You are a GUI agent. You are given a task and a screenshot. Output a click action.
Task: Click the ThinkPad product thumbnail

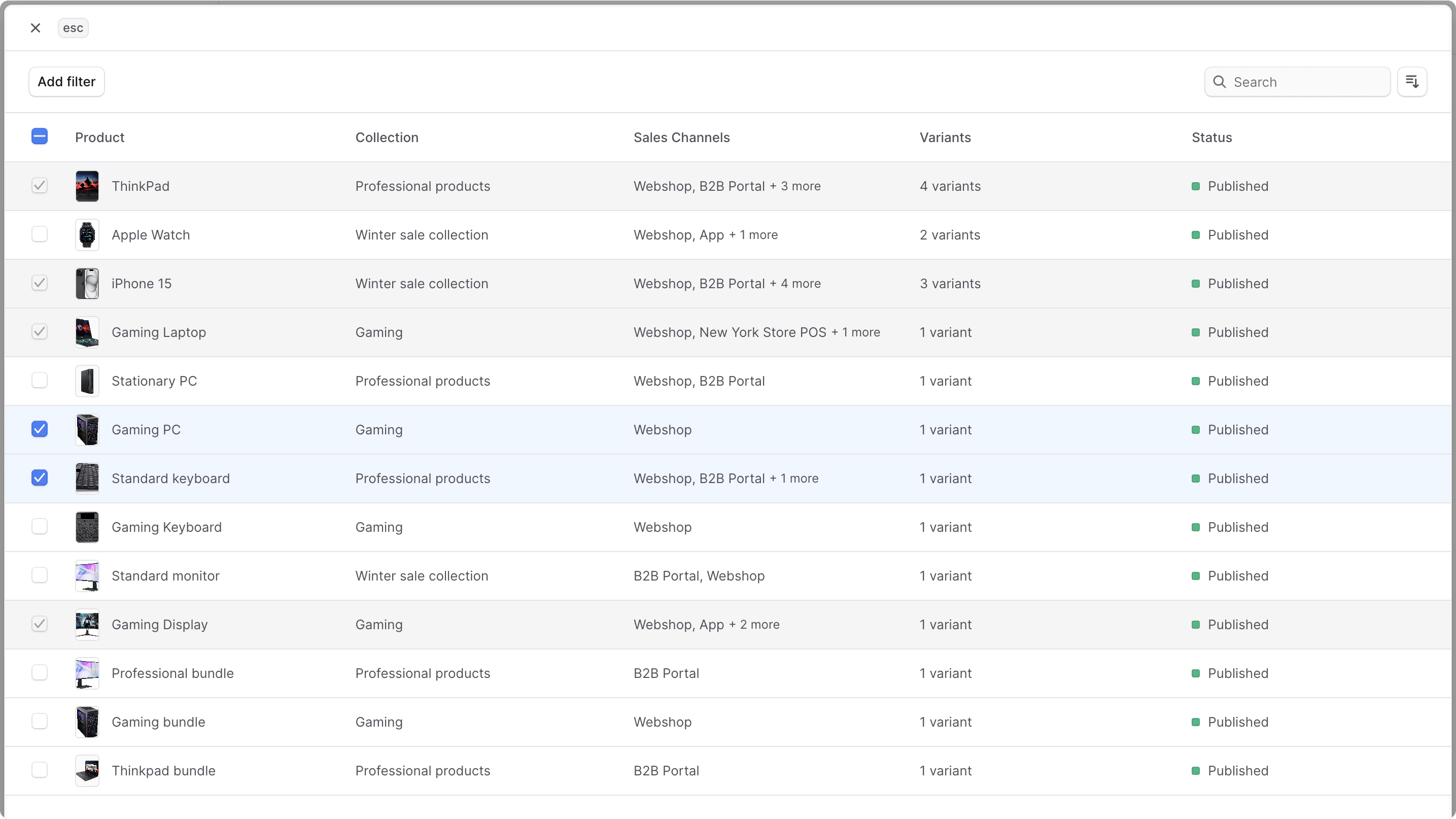click(87, 186)
